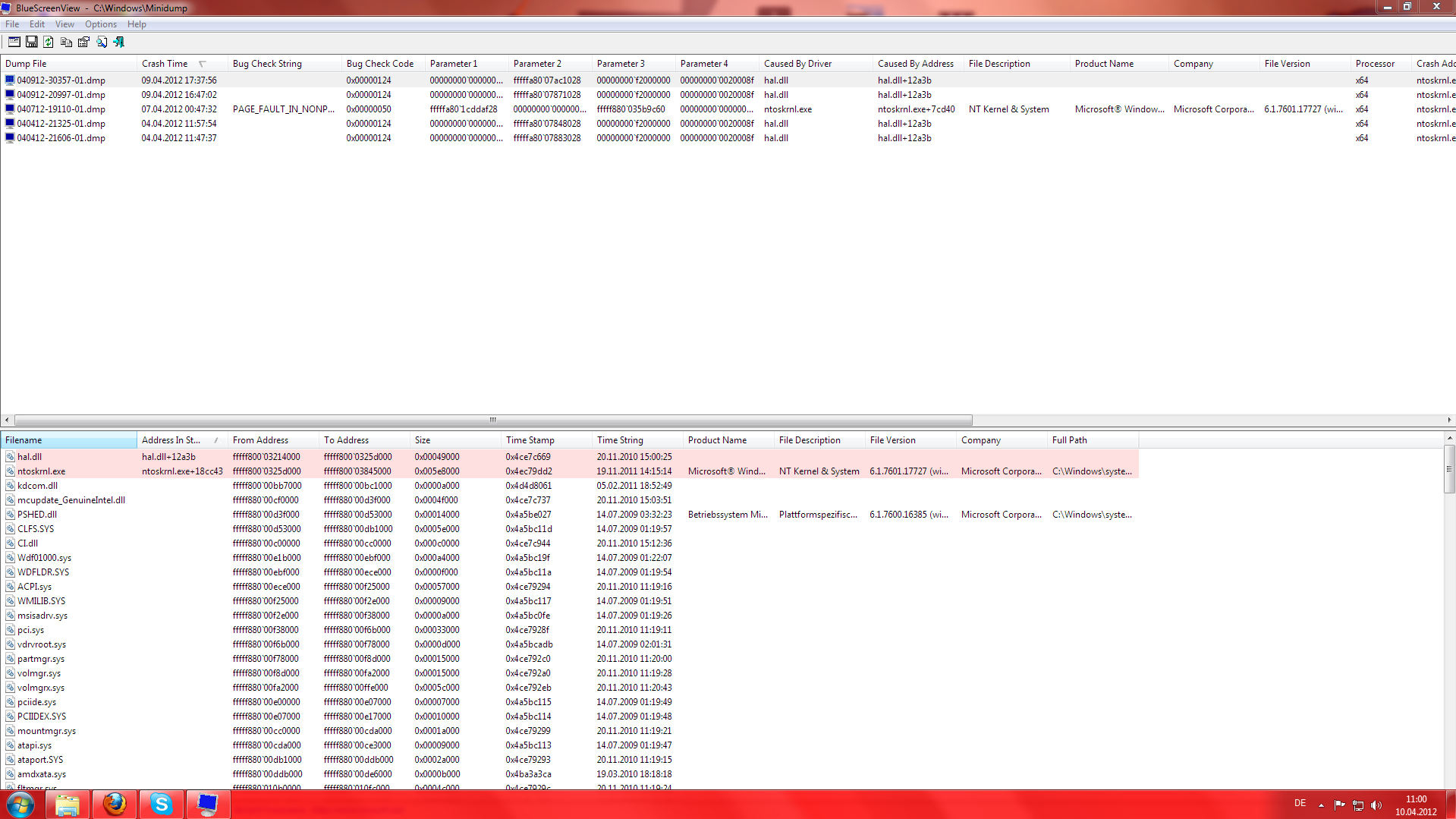The image size is (1456, 819).
Task: Sort by Address In Stack column
Action: pos(171,440)
